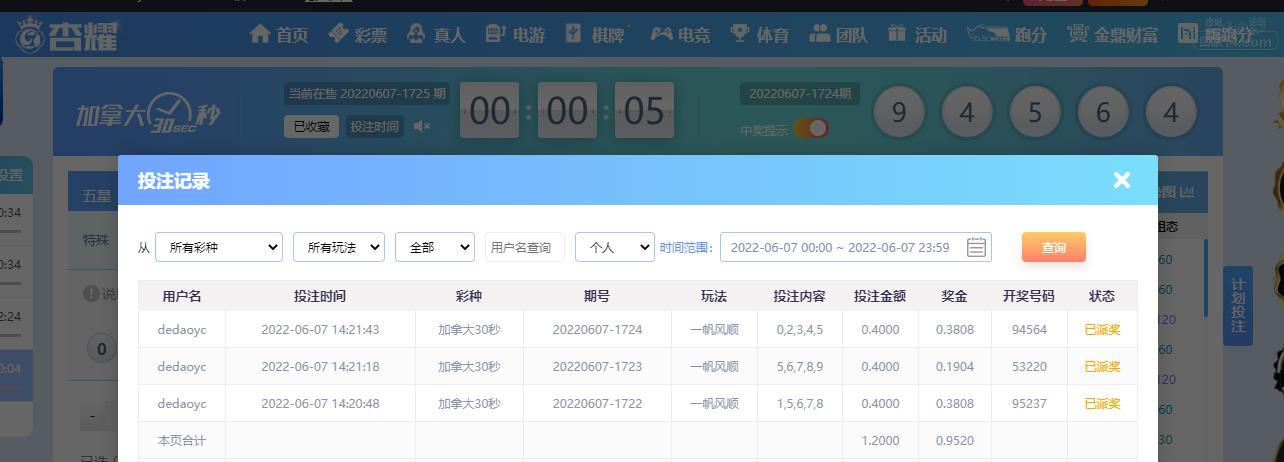Click the 已派奖 status for draw 95237
Screen dimensions: 1284x462
(1102, 403)
